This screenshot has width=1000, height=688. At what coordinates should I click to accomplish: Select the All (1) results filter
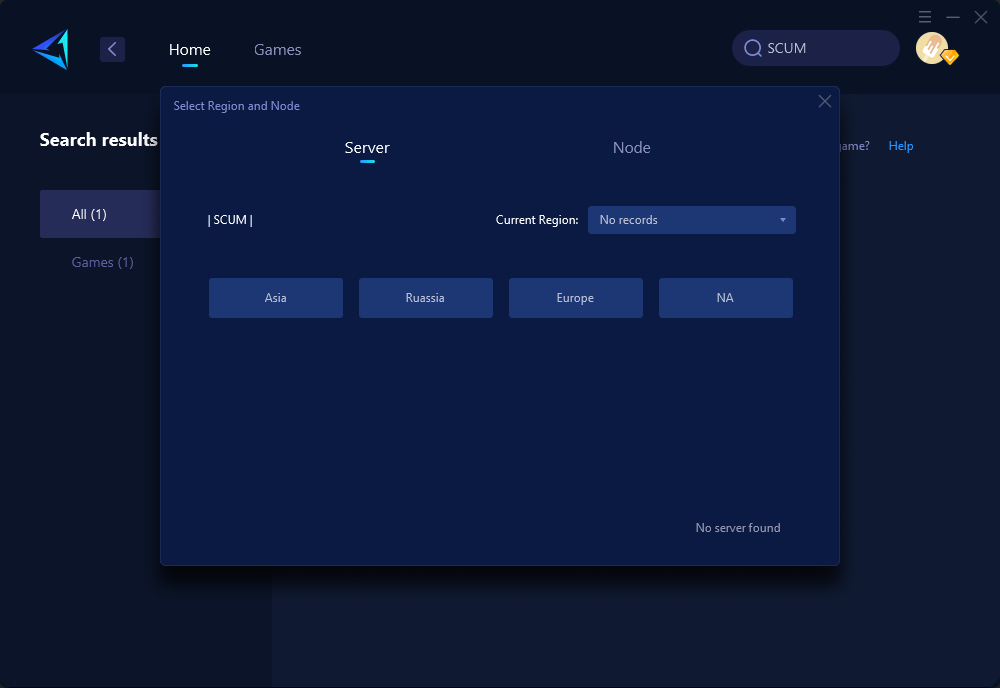click(99, 214)
